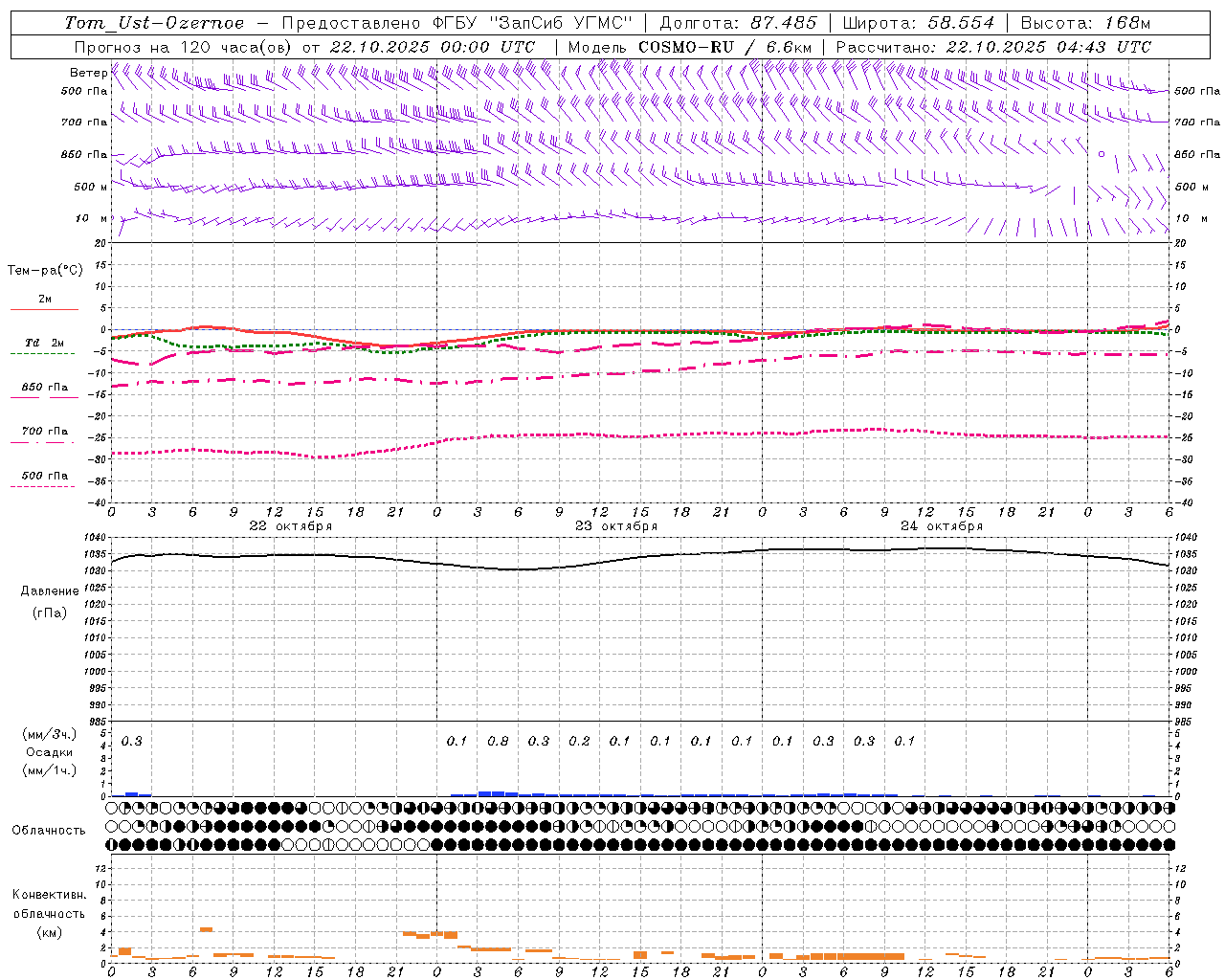Click the 'Давление' pressure panel label
Viewport: 1225px width, 980px height.
point(48,591)
